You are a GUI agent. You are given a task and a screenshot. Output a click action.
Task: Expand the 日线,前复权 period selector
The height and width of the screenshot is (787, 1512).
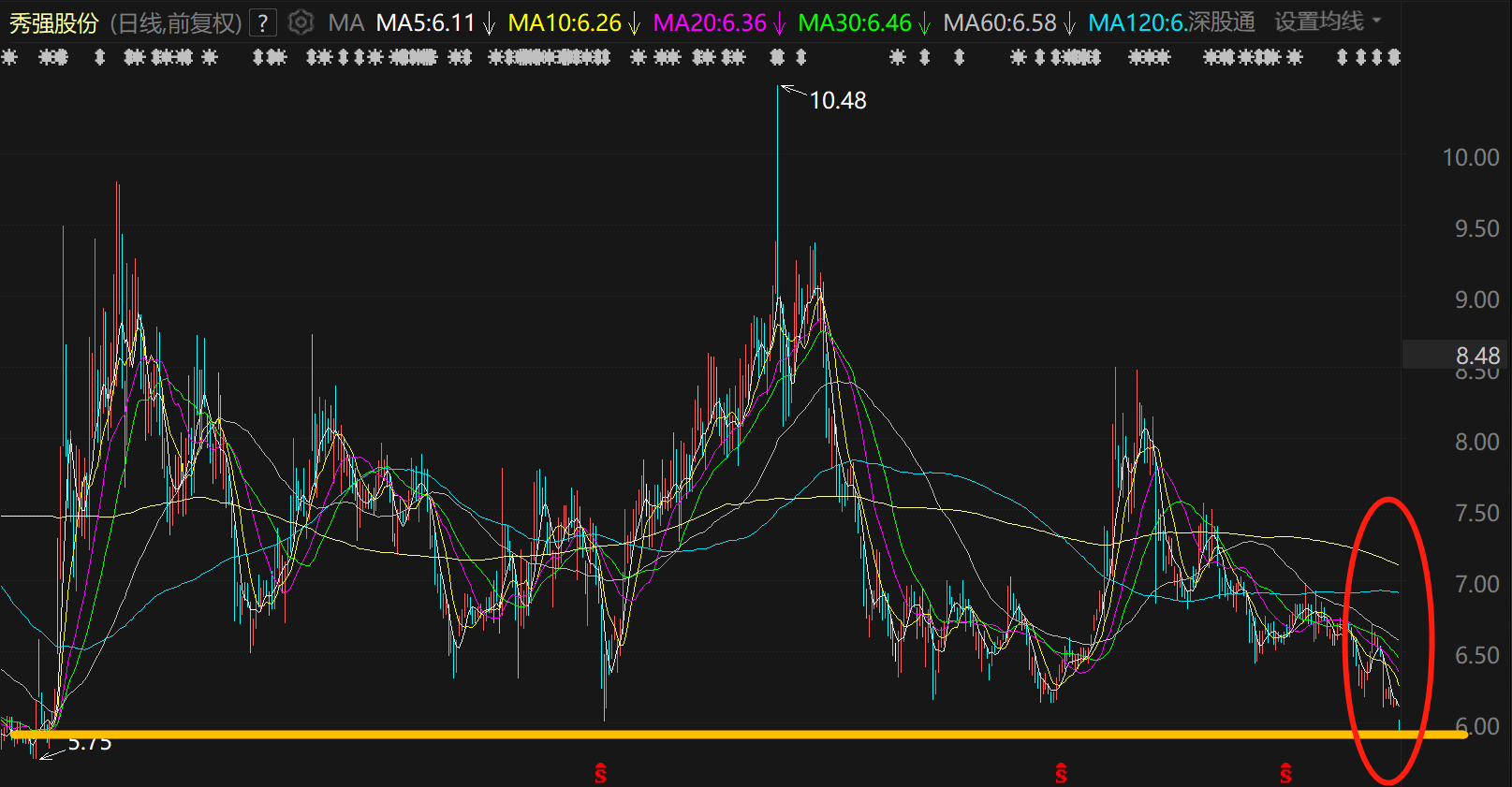click(176, 22)
